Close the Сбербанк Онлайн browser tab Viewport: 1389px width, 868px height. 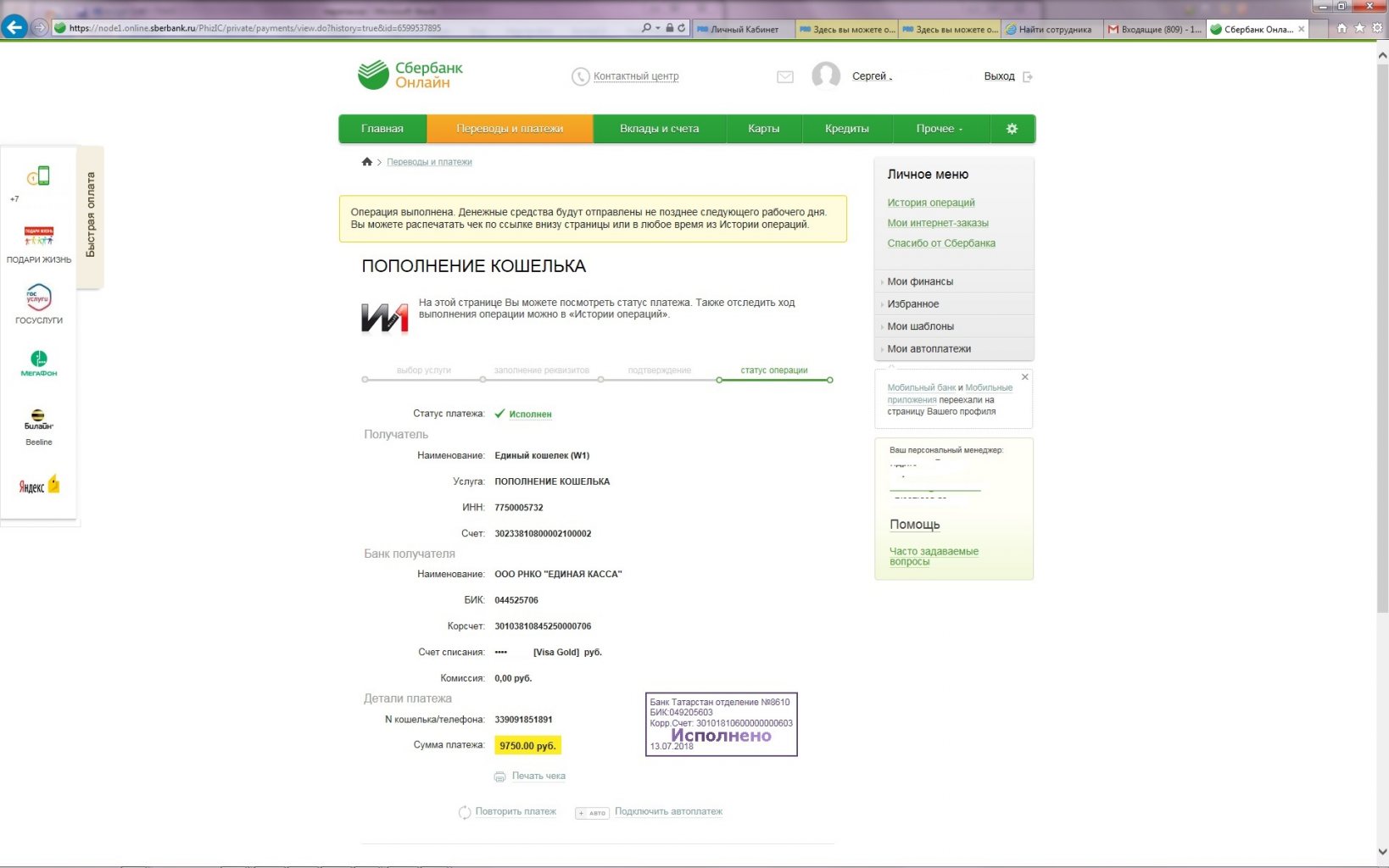[x=1302, y=29]
